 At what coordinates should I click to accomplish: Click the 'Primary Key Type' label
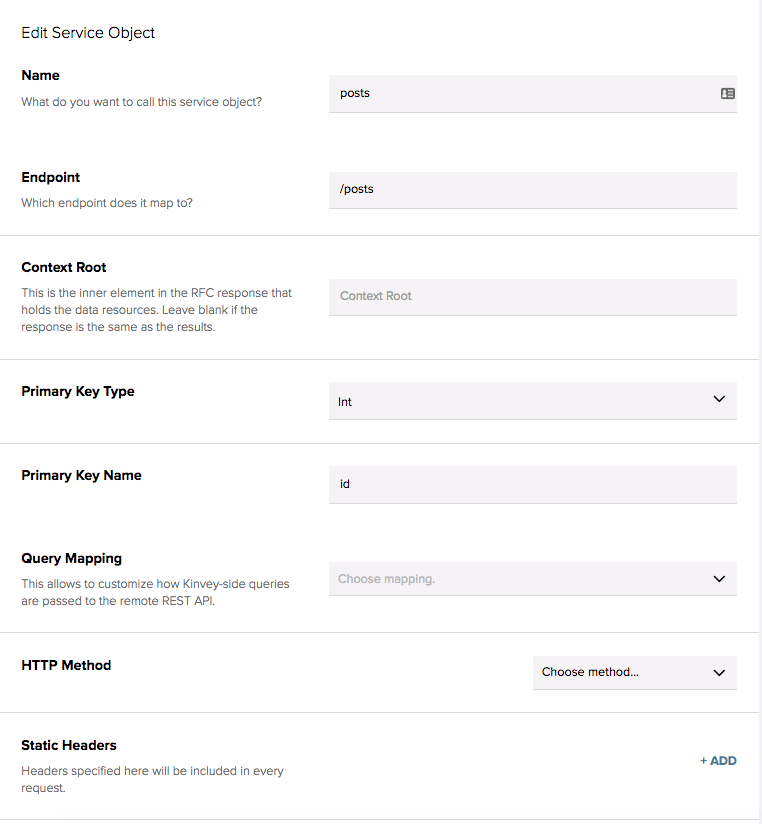coord(78,391)
